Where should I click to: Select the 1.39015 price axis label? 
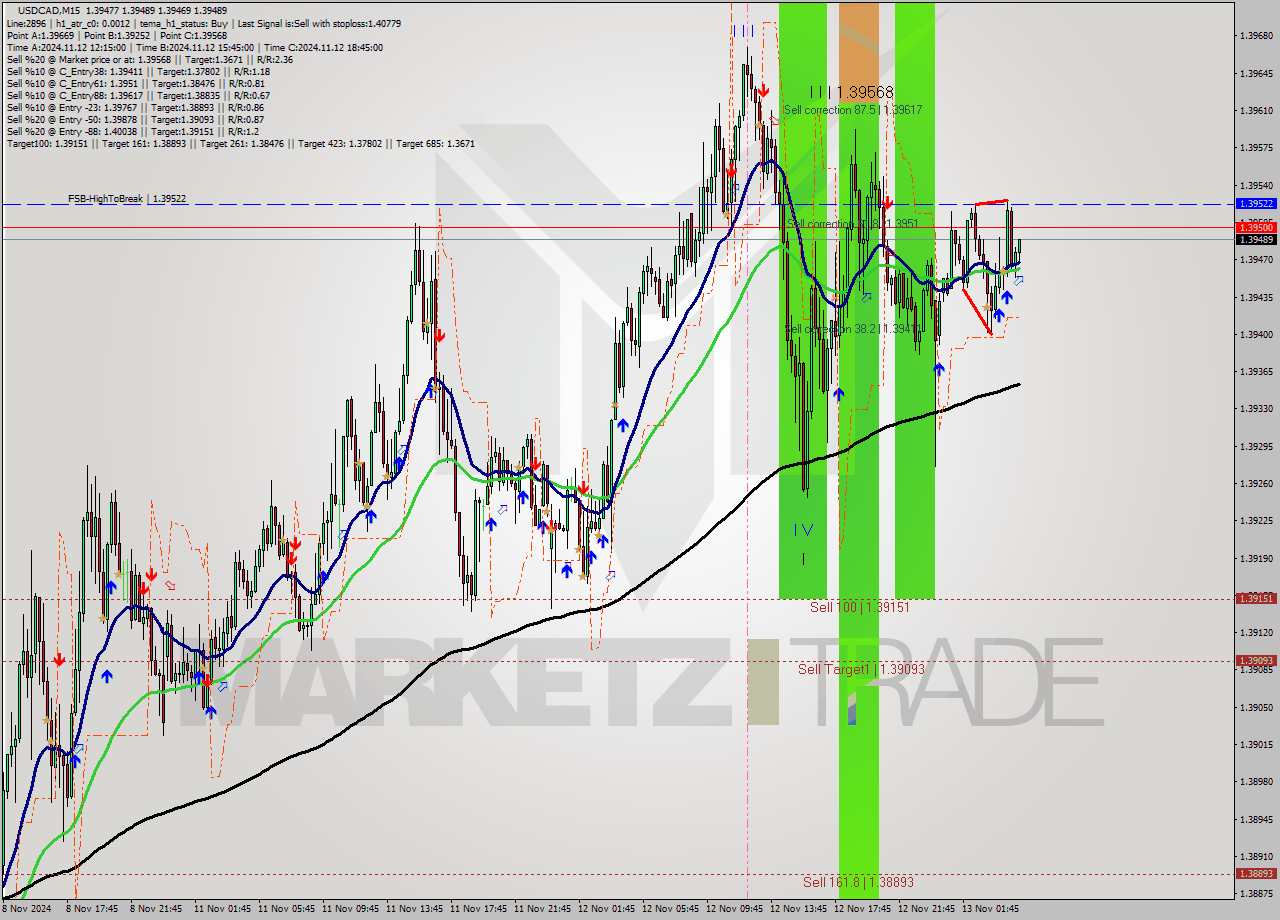click(1256, 745)
